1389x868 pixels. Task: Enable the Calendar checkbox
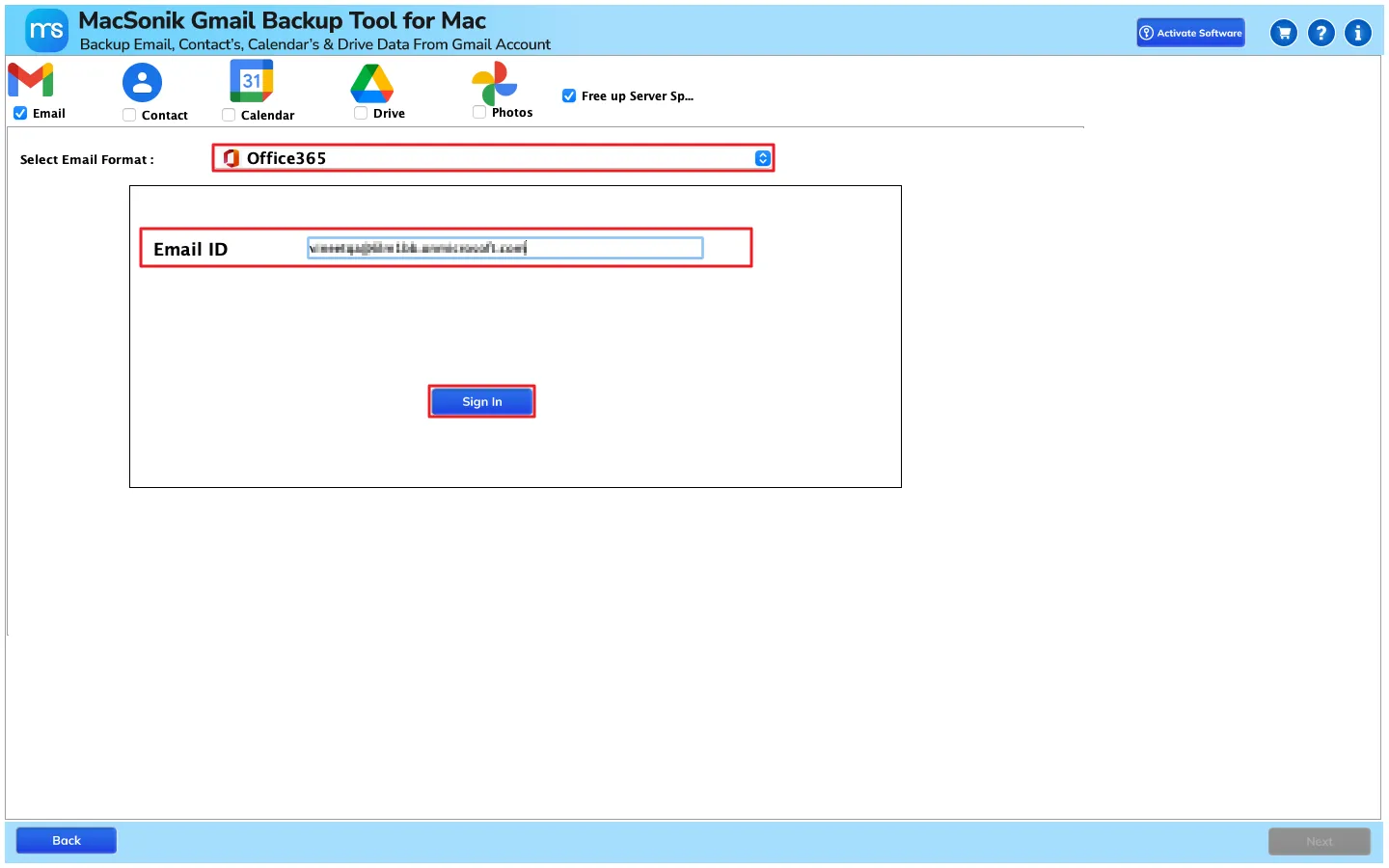(x=229, y=115)
